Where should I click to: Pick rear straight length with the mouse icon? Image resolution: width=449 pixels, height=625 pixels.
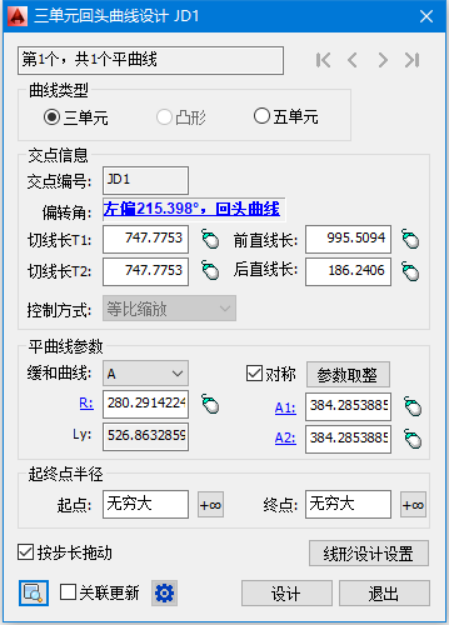click(410, 271)
